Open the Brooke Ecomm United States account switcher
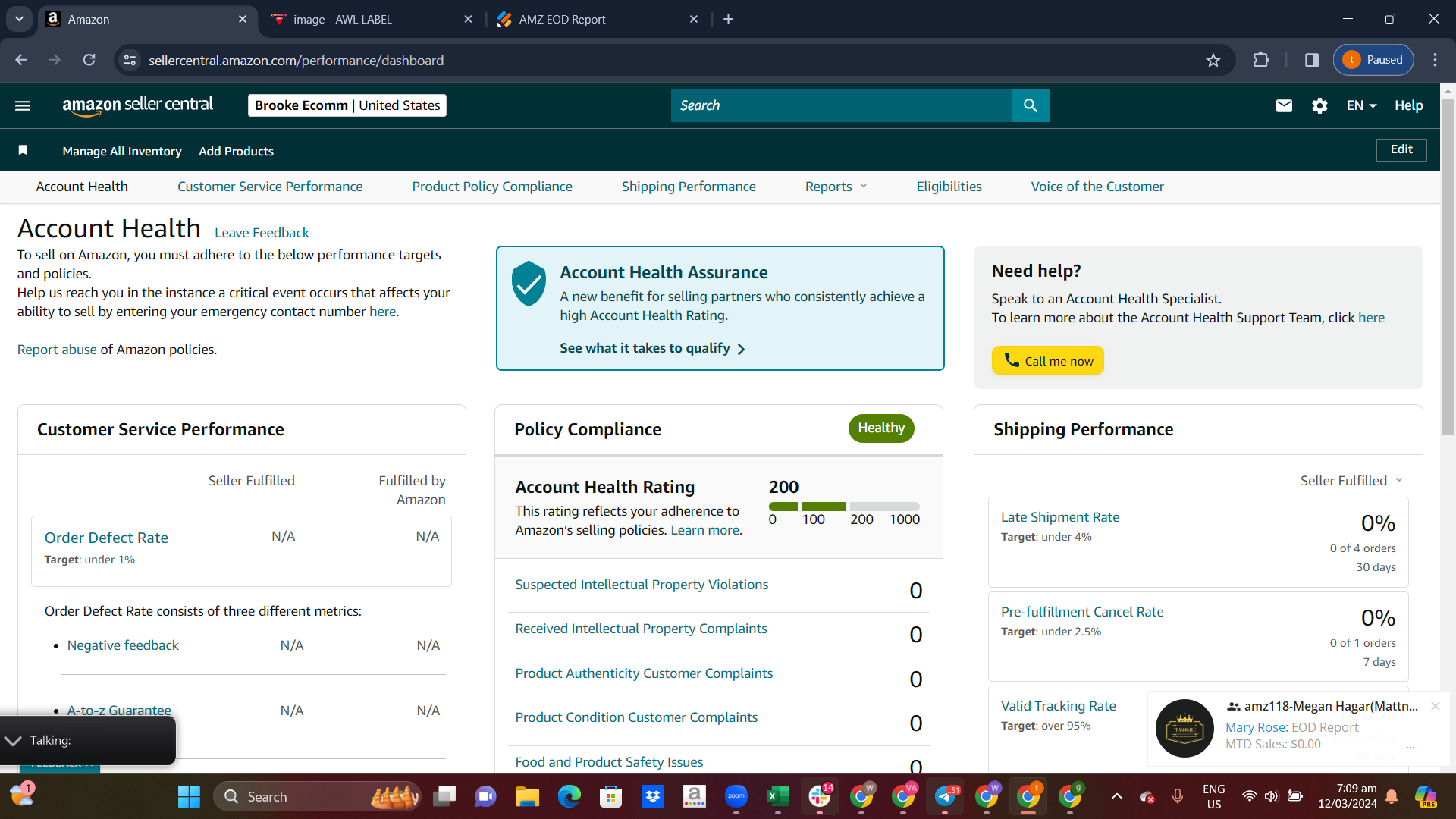 (347, 105)
